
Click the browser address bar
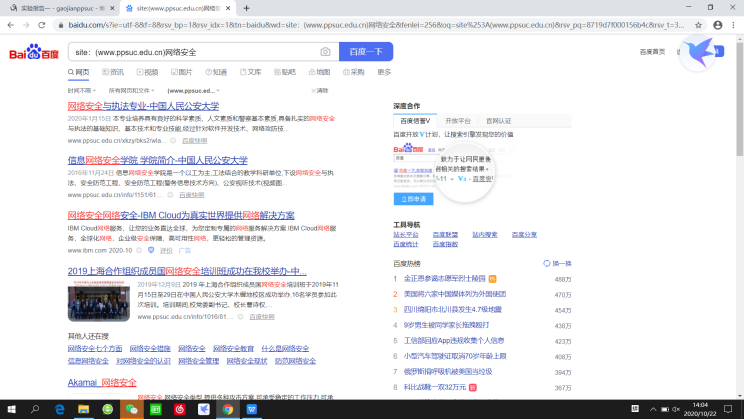pos(375,25)
